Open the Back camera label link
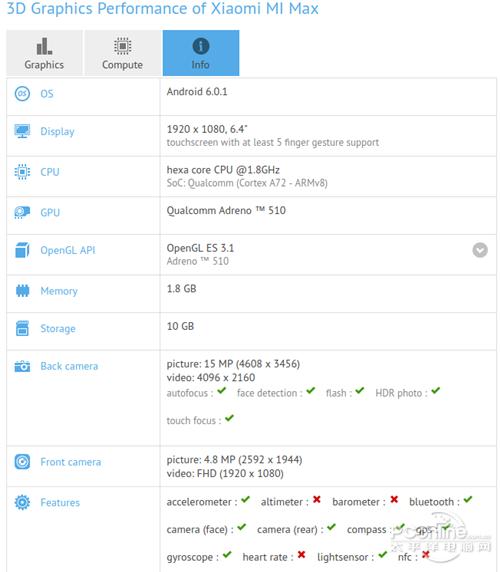Image resolution: width=500 pixels, height=572 pixels. pos(69,366)
